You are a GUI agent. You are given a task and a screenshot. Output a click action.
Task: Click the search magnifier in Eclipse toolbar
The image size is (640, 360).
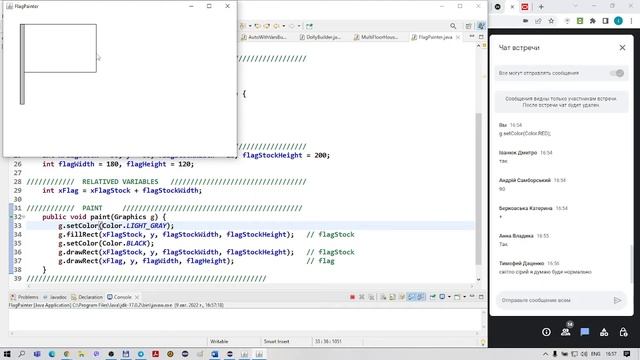[453, 26]
